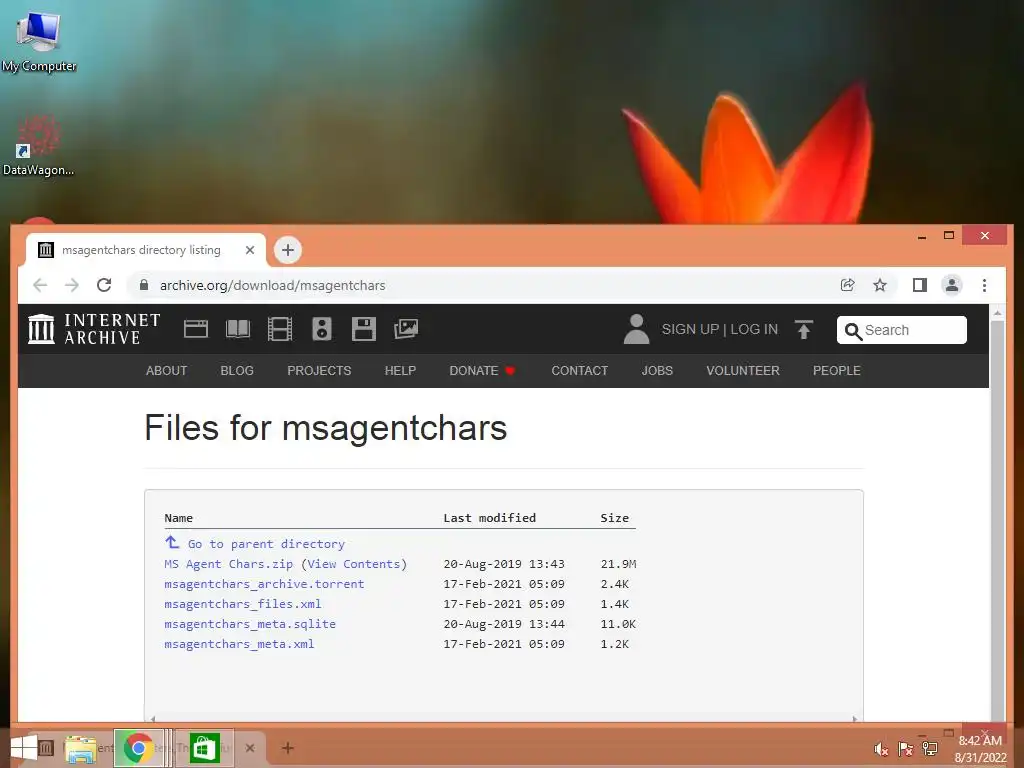Open the Chrome profile avatar
The image size is (1024, 768).
[952, 285]
